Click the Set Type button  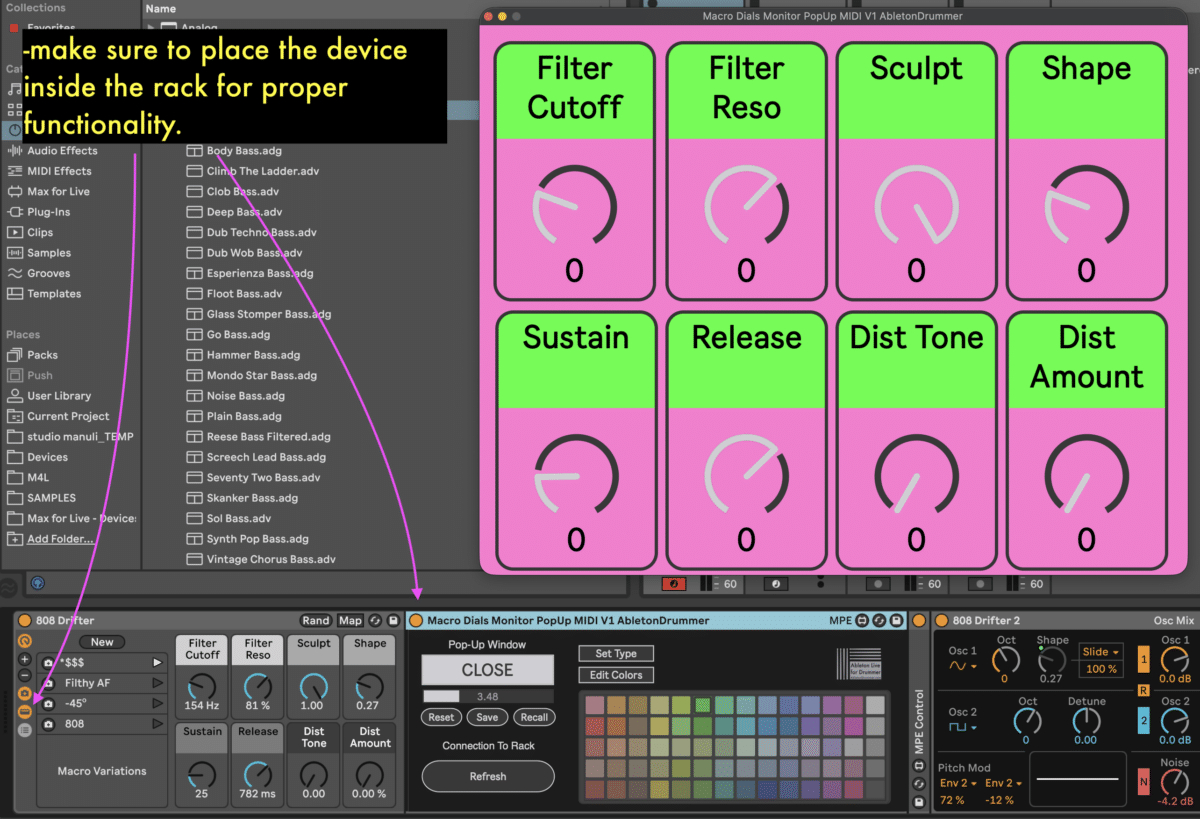[x=616, y=653]
